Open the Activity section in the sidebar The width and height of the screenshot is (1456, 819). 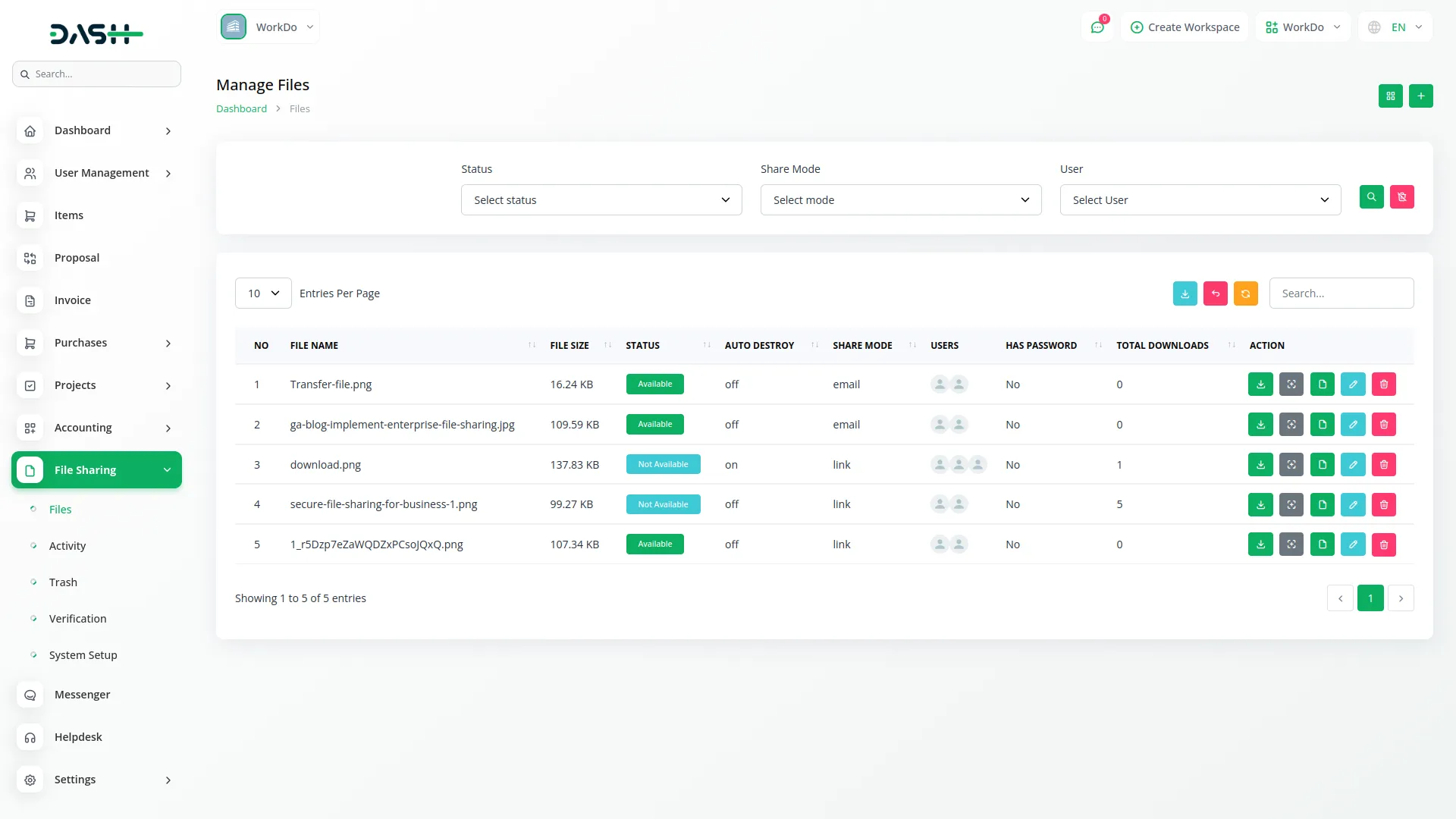point(67,545)
